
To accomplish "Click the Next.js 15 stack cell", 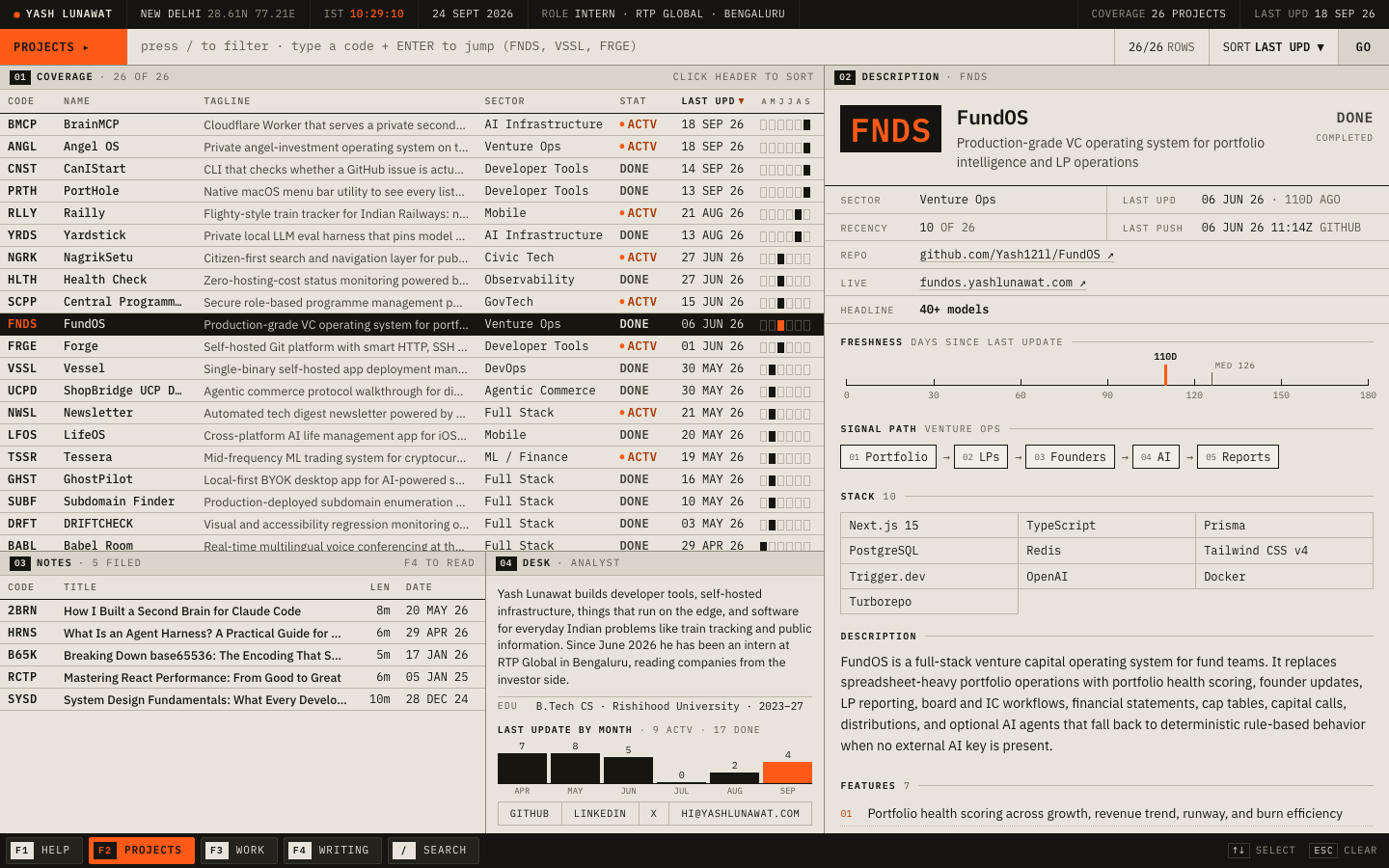I will [x=929, y=526].
